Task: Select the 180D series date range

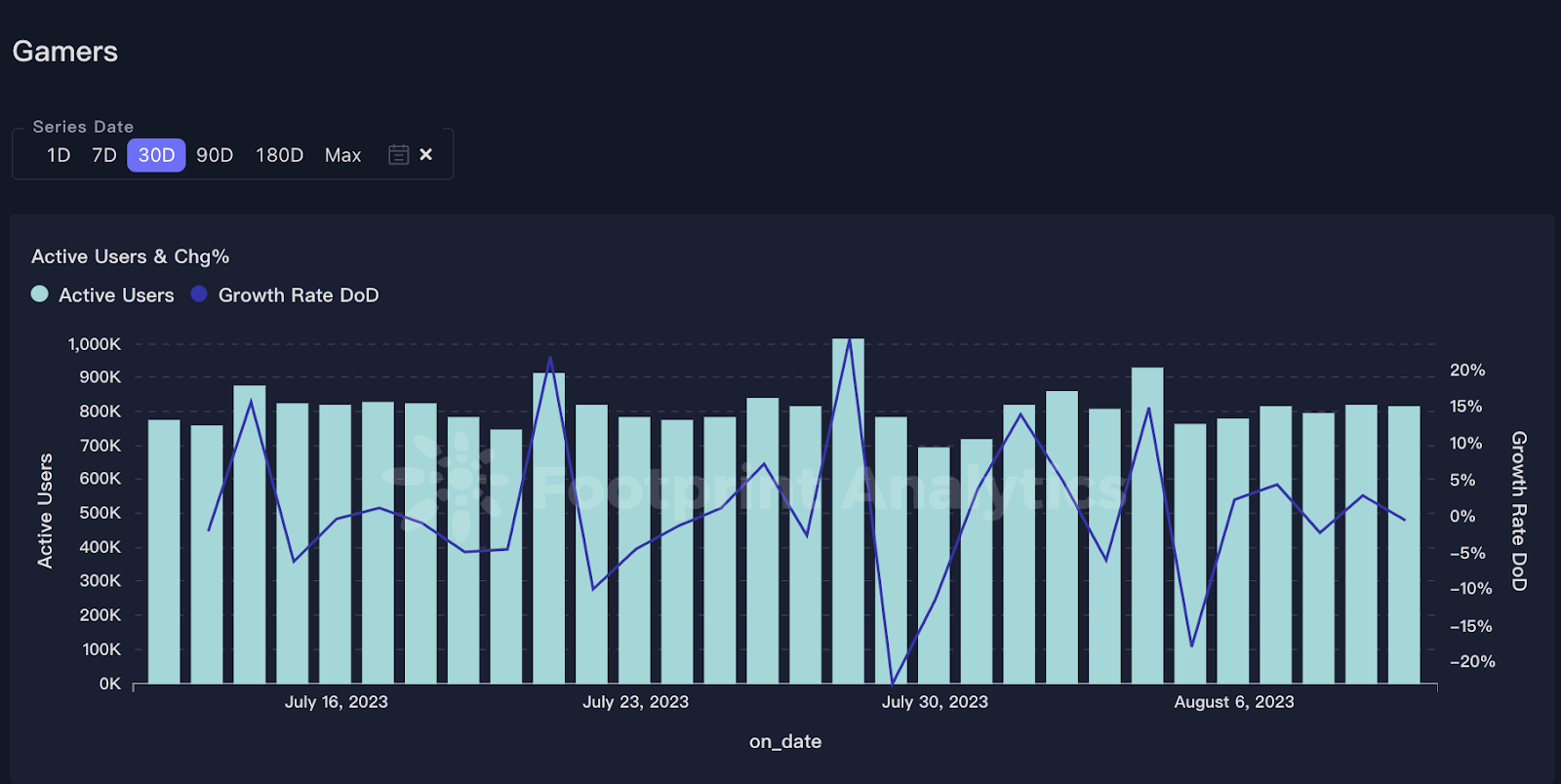Action: 279,155
